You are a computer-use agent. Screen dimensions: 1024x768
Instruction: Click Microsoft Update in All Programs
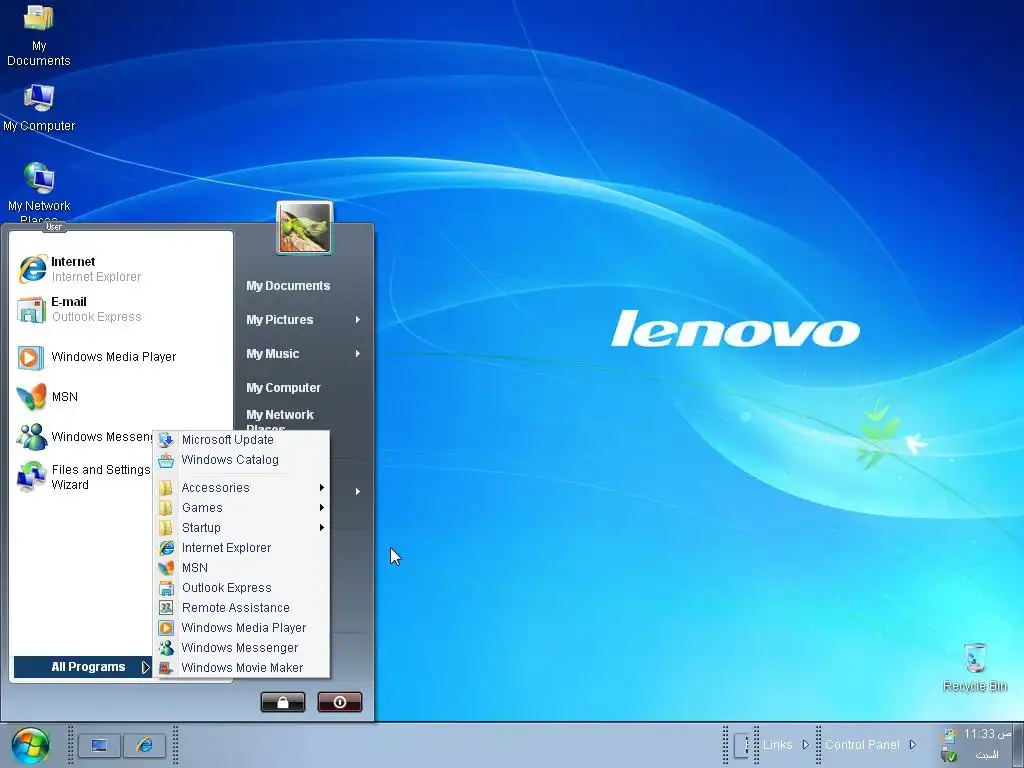[x=242, y=440]
